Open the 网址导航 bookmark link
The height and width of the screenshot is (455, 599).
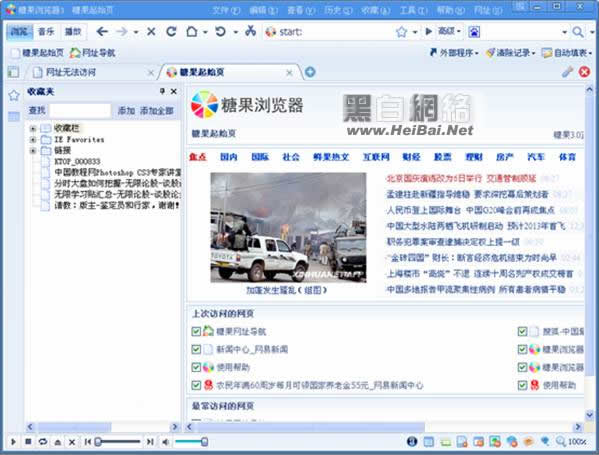pyautogui.click(x=92, y=53)
